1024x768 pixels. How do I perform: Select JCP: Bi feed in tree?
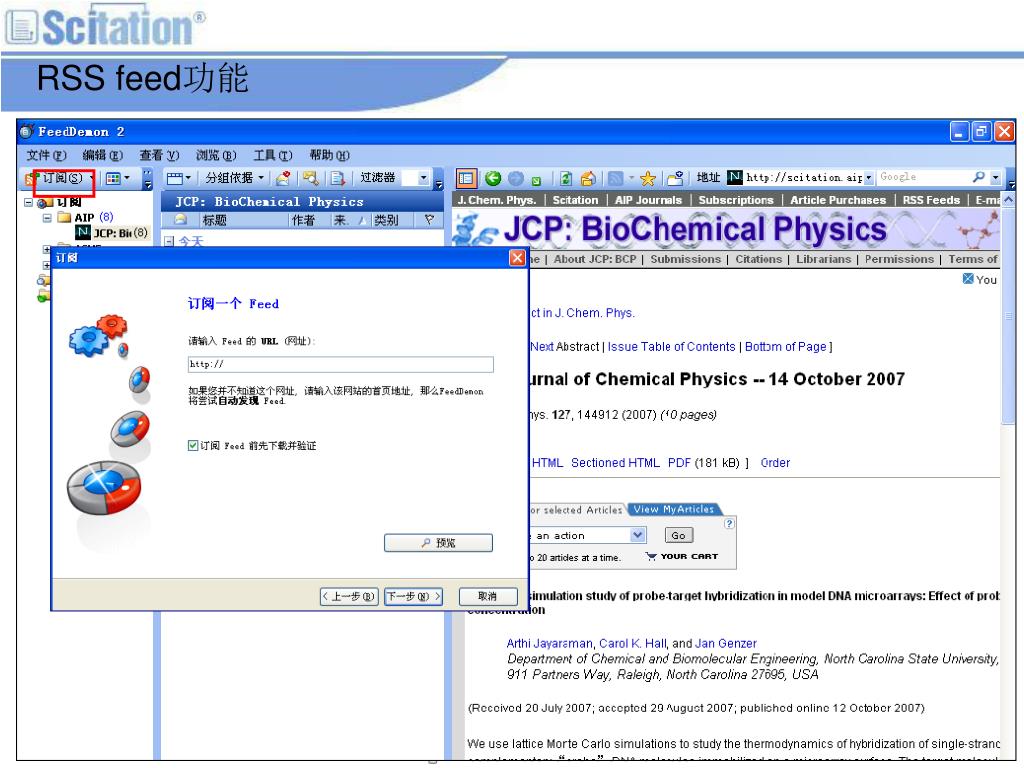point(113,232)
